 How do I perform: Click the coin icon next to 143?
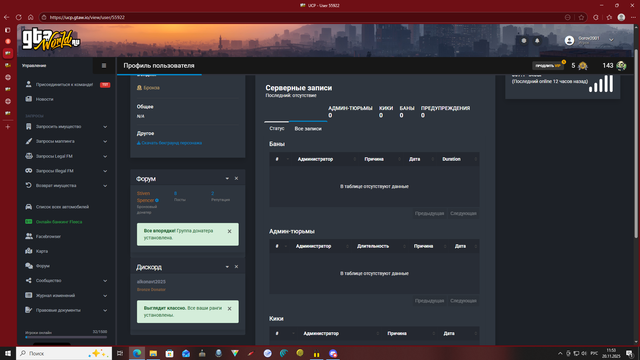pyautogui.click(x=621, y=66)
